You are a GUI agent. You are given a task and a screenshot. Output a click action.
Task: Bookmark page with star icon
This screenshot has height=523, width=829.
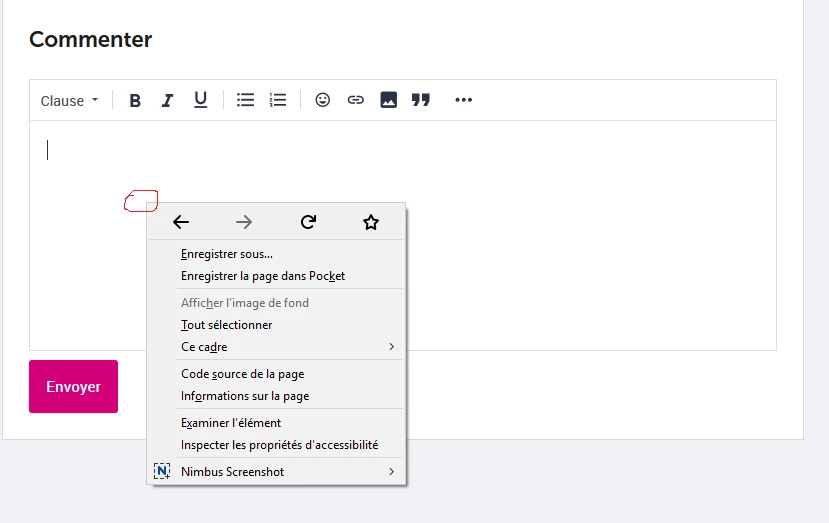pos(371,222)
